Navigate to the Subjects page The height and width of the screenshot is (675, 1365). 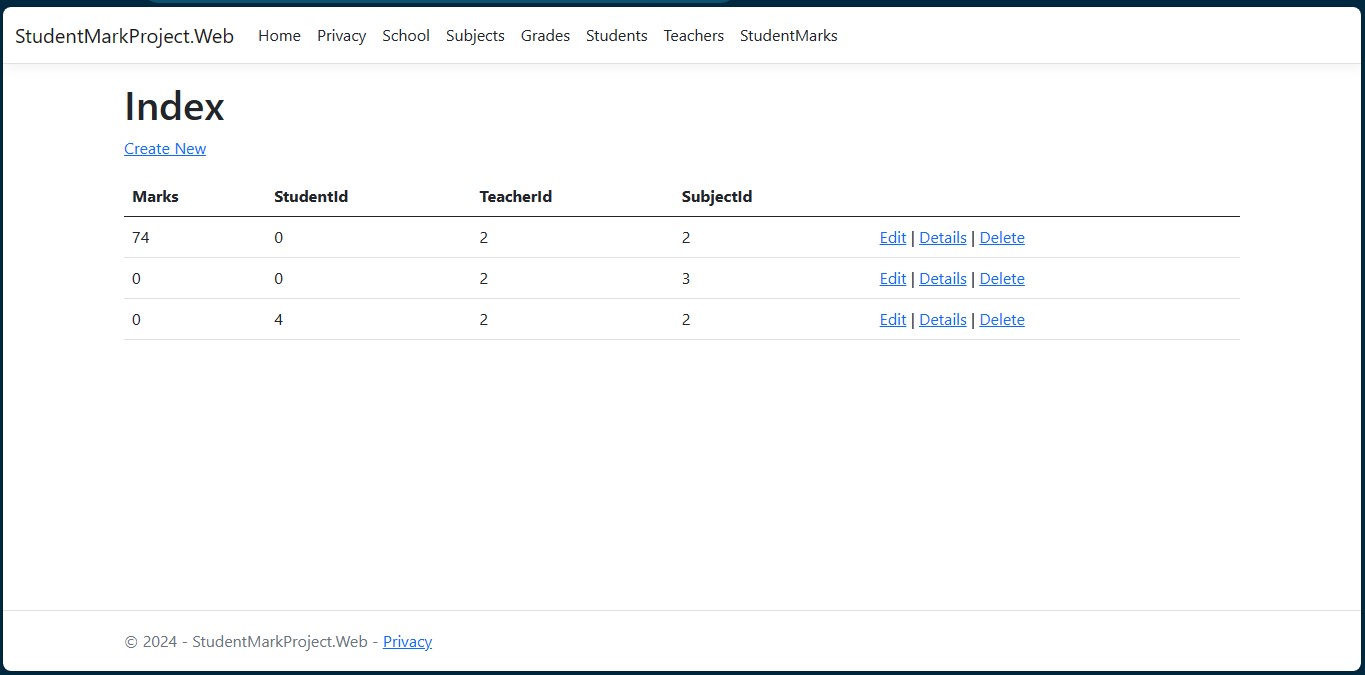475,36
